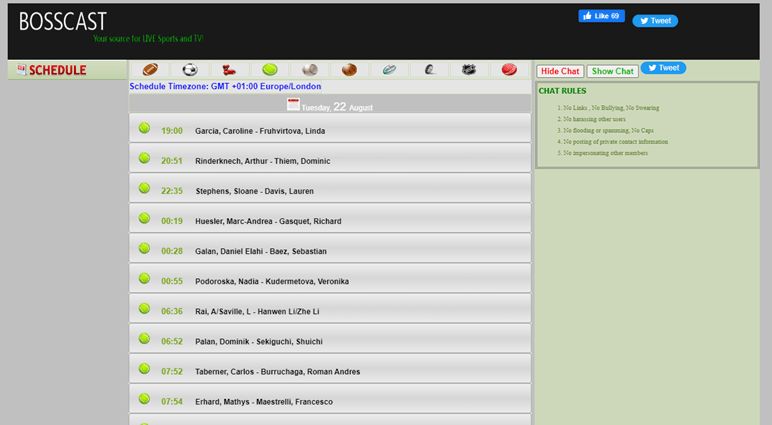Choose the motorsport tire icon
The image size is (772, 425).
coord(429,70)
